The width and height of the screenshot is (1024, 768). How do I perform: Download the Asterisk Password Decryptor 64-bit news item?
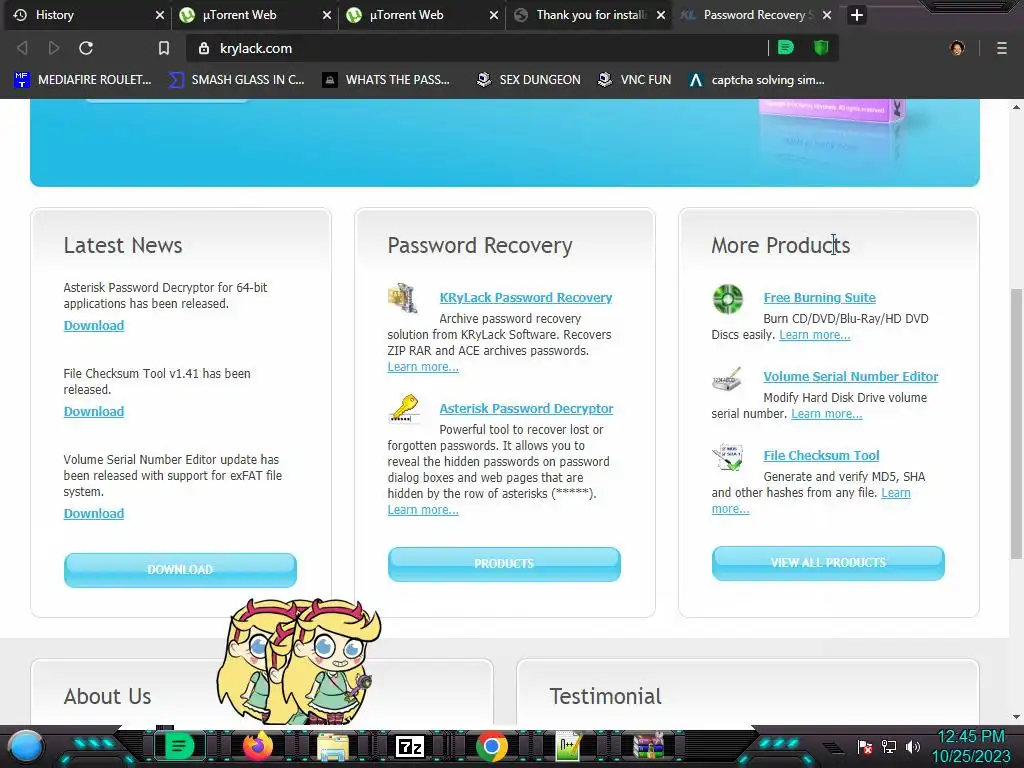point(93,325)
